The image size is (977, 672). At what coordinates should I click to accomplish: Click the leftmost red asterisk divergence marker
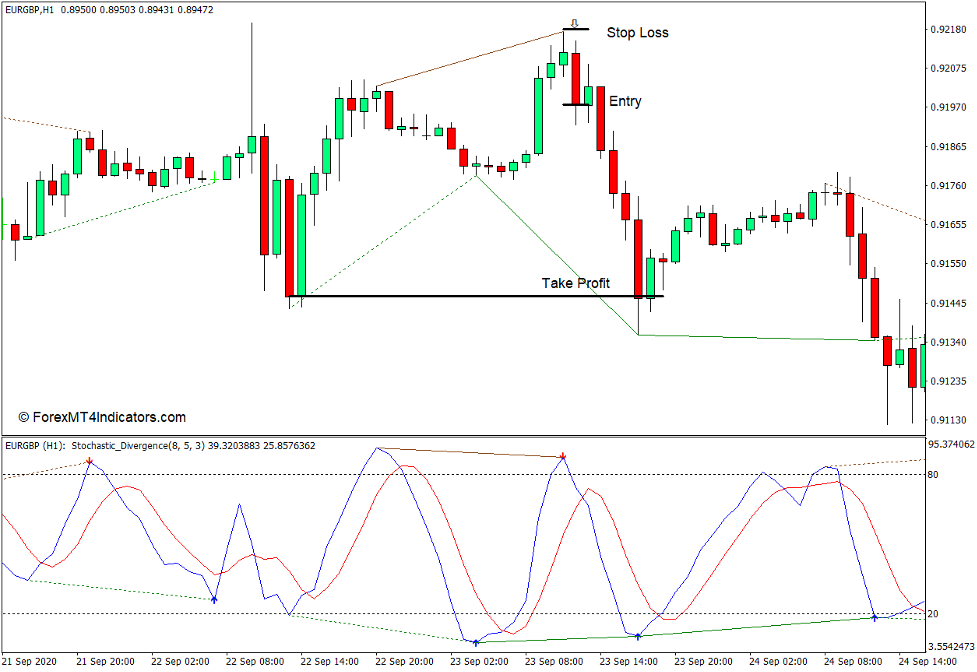[89, 460]
